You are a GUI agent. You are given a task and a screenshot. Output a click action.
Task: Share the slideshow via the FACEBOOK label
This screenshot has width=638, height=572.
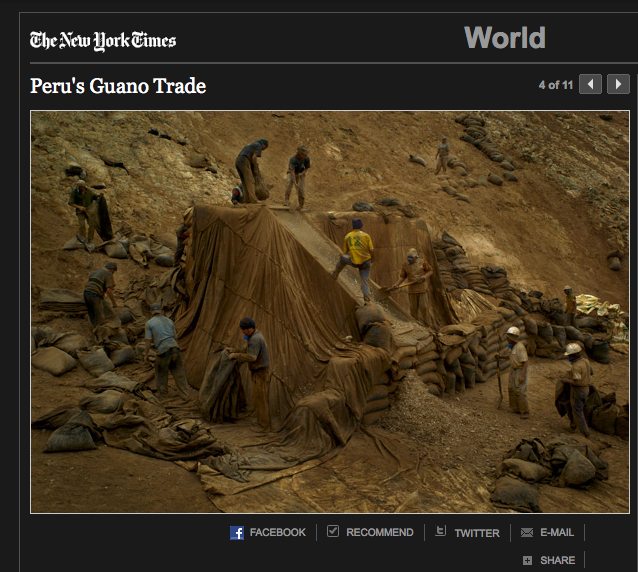pos(277,533)
